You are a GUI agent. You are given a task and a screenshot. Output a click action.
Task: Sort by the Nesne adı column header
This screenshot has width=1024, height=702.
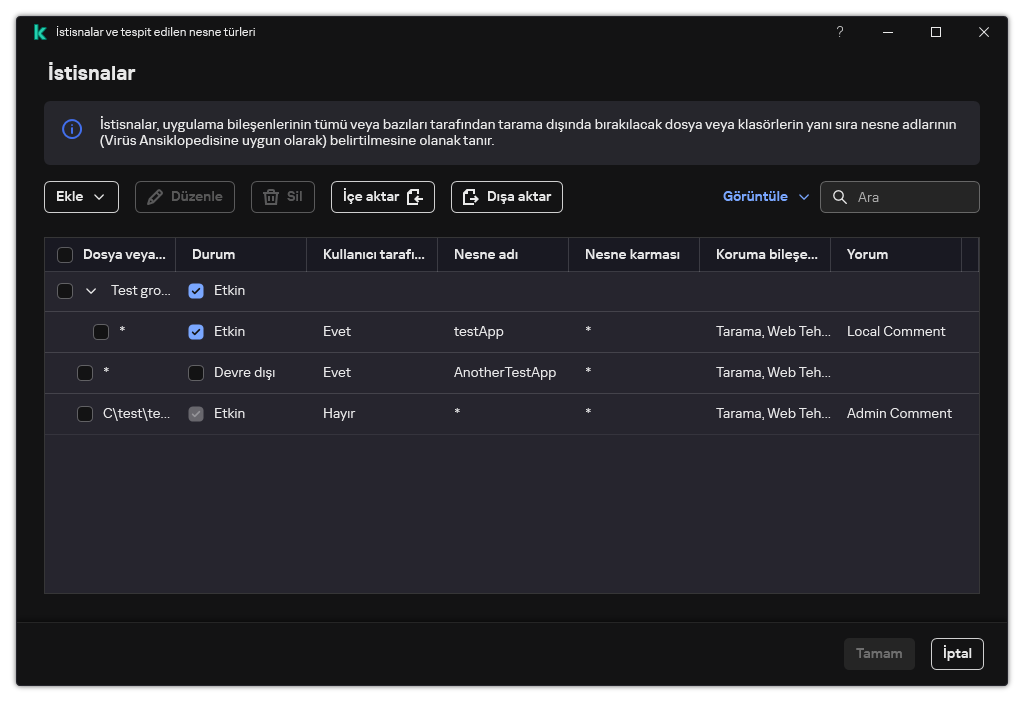[486, 255]
